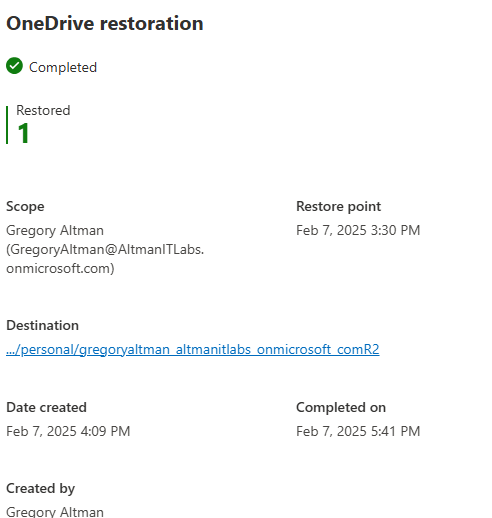Open the personal/gregoryaltman destination link

[x=193, y=349]
